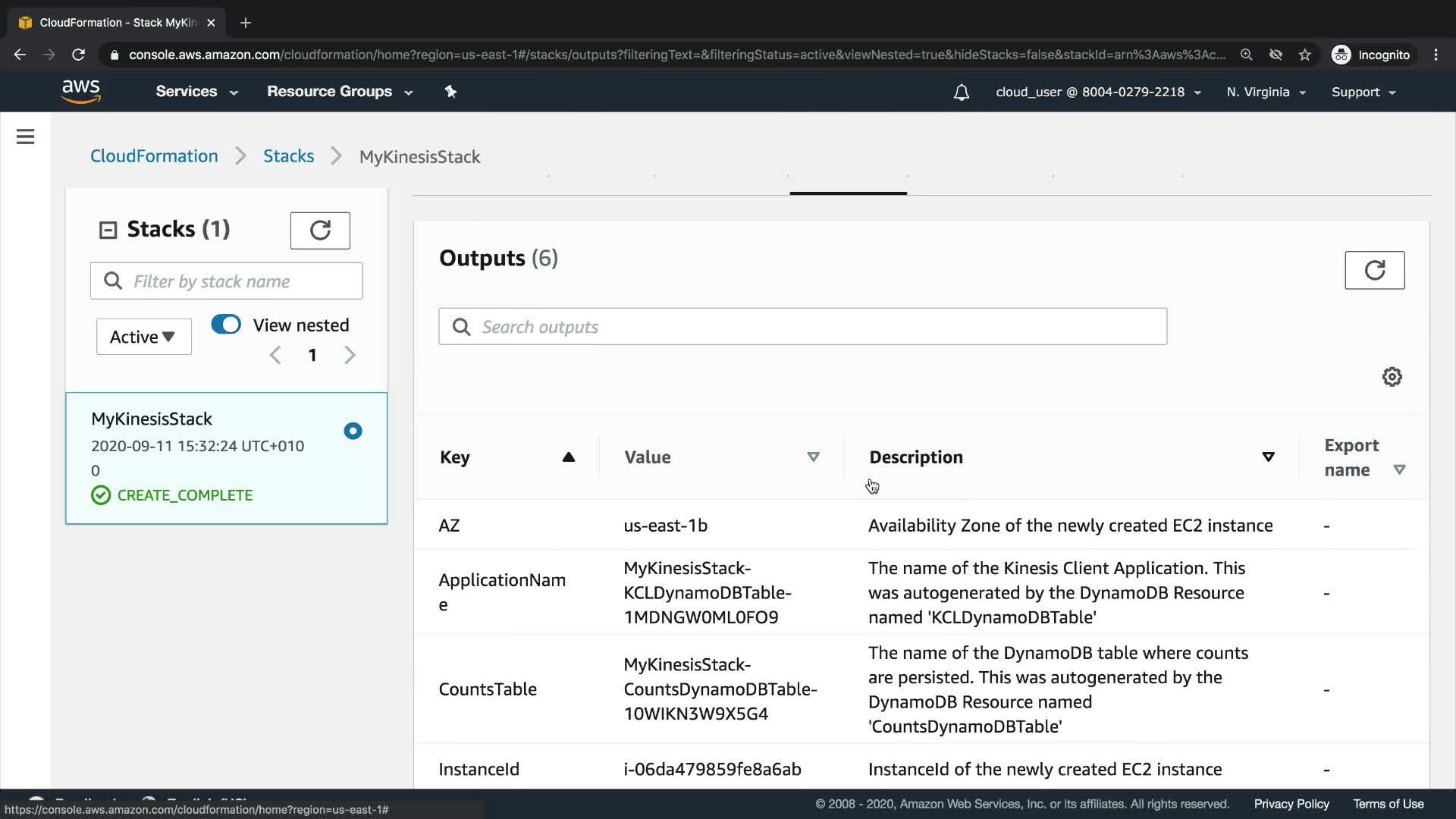
Task: Open Outputs table settings gear
Action: (1392, 377)
